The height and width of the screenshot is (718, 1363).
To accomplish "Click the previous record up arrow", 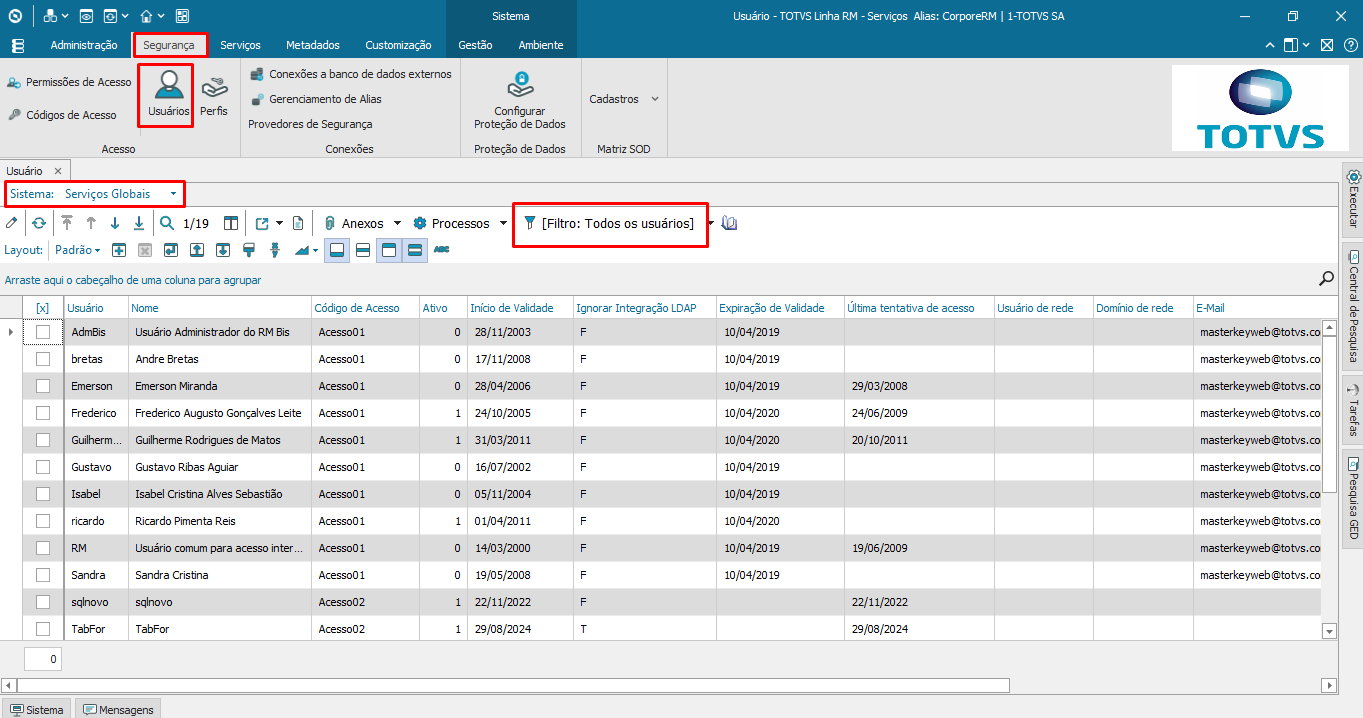I will click(91, 223).
